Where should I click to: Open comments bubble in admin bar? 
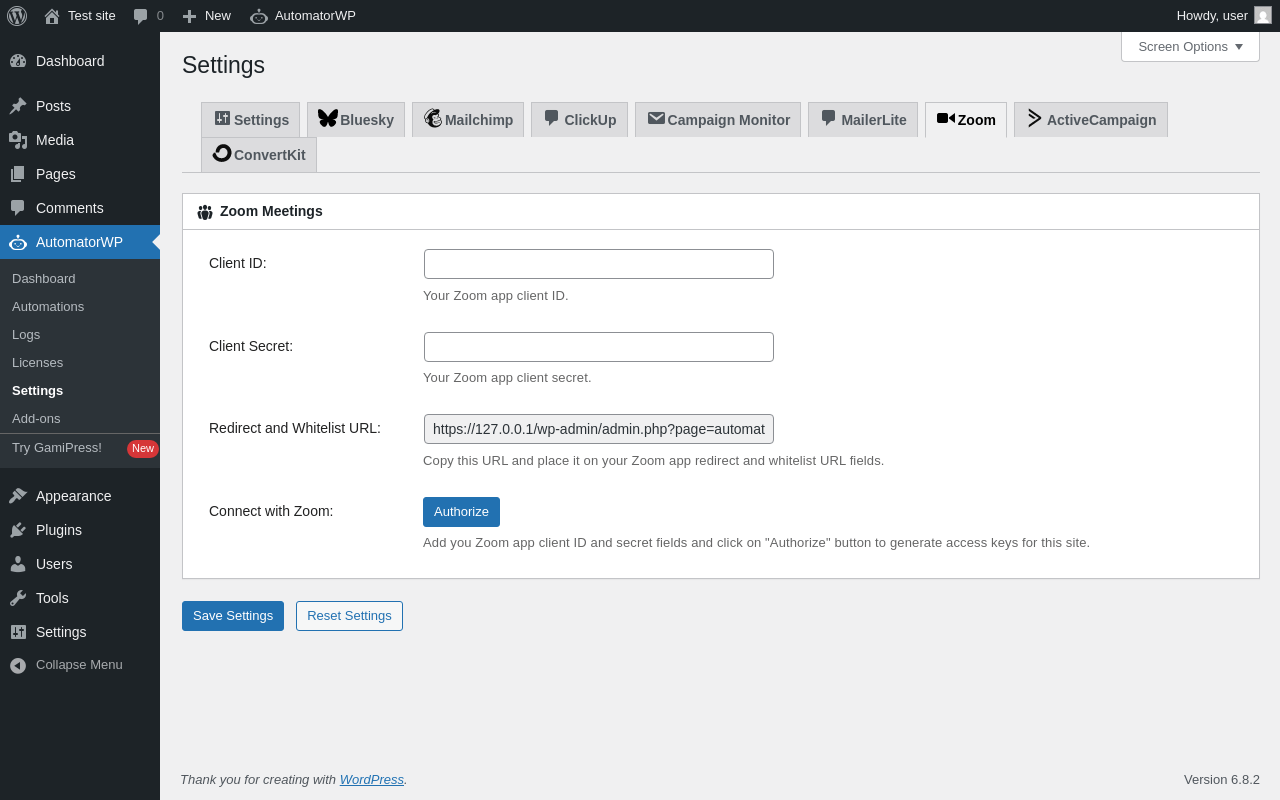pyautogui.click(x=141, y=16)
